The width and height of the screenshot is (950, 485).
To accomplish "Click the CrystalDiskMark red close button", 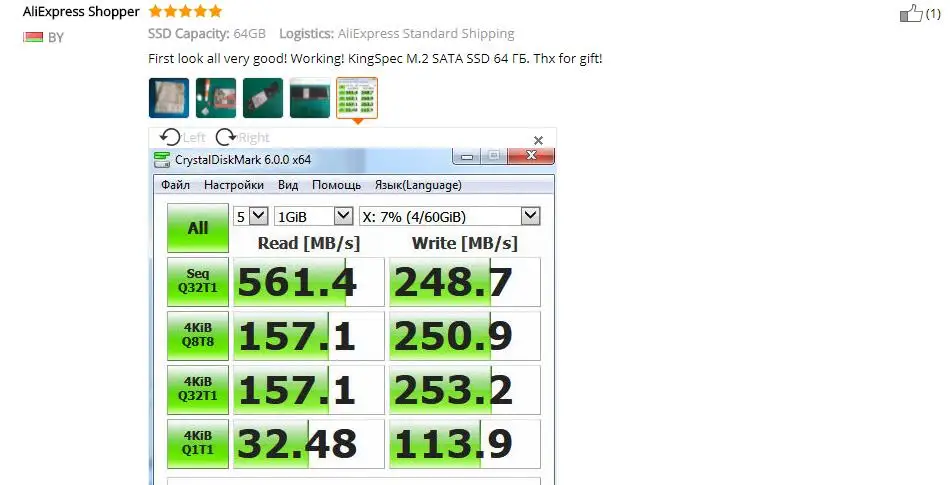I will [531, 156].
